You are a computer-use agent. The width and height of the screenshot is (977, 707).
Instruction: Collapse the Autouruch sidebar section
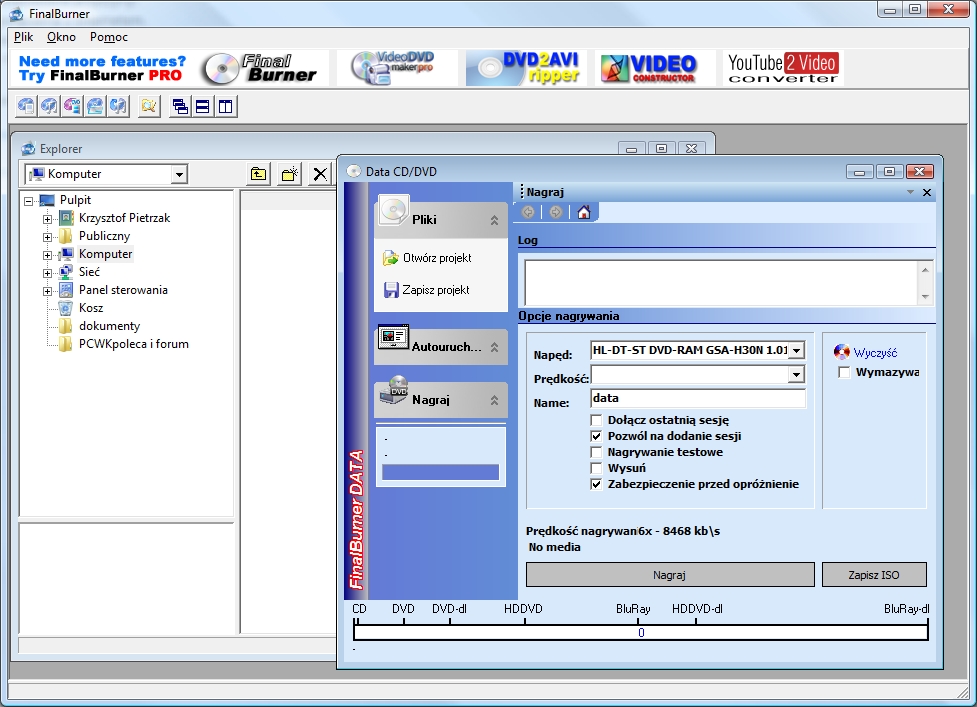[494, 347]
